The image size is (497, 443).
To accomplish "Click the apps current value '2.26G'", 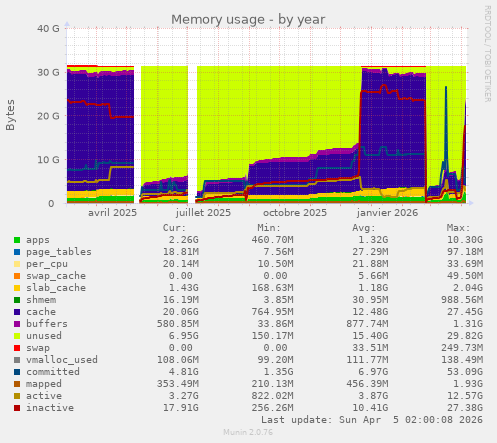I will [x=183, y=240].
